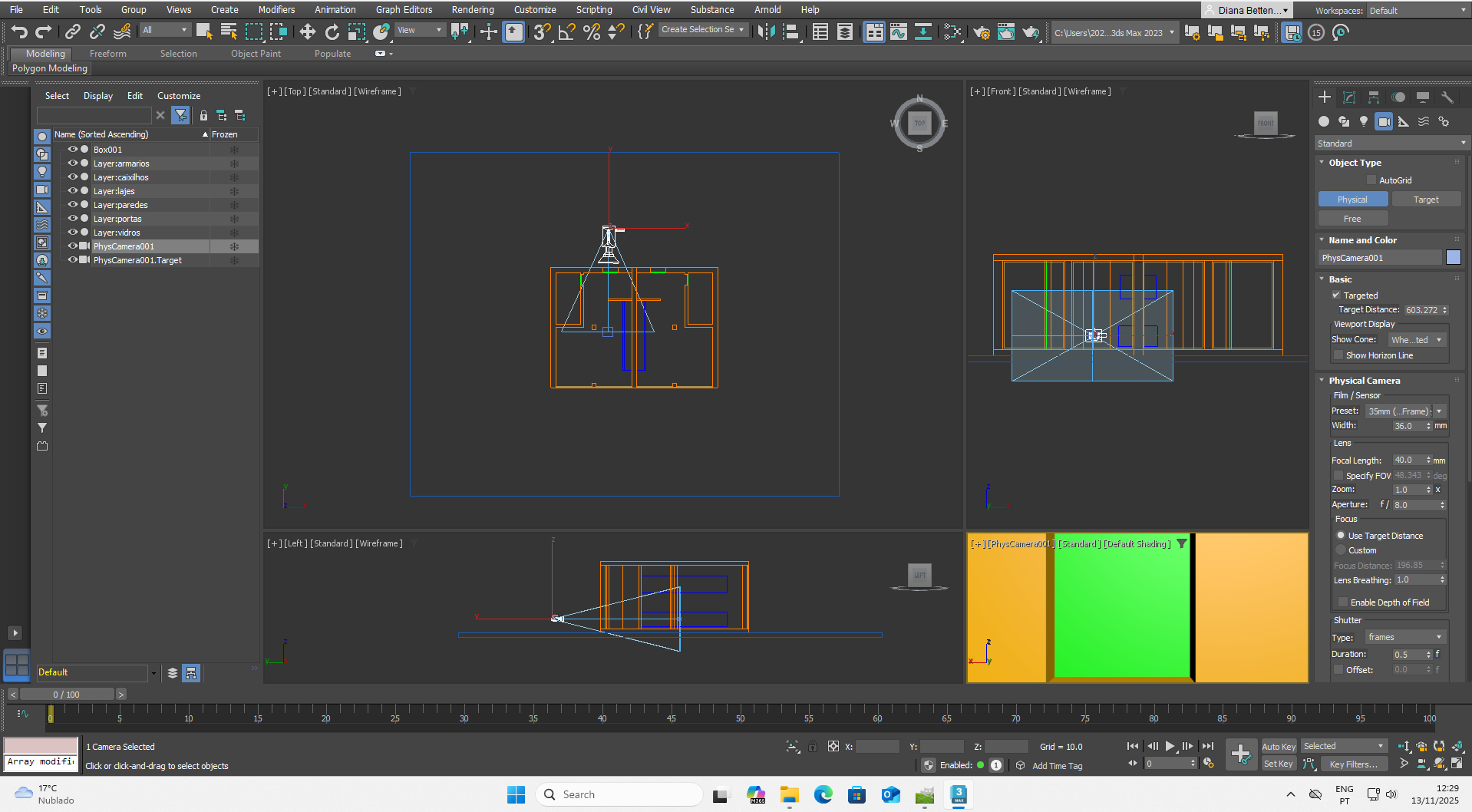The image size is (1472, 812).
Task: Activate the Rotate tool
Action: 332,31
